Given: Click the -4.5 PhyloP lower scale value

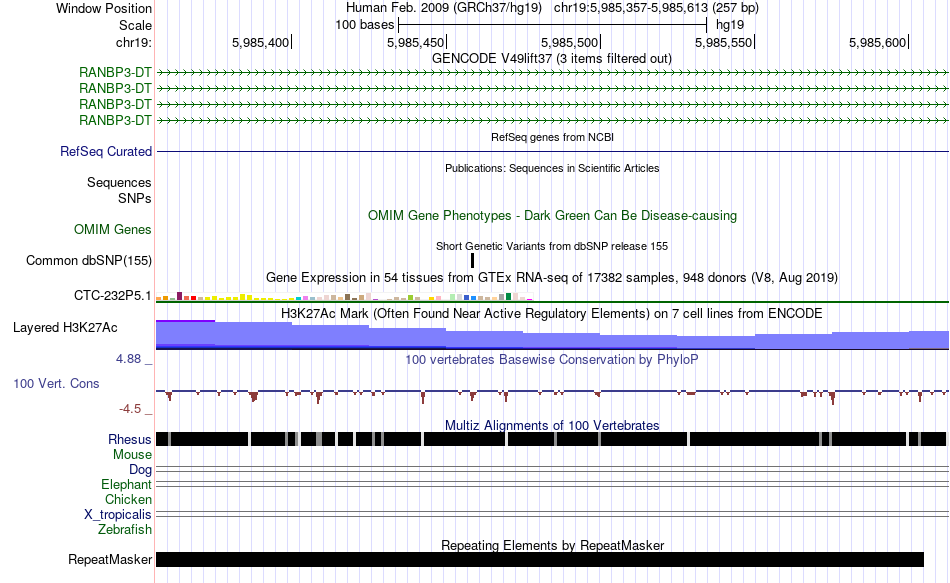Looking at the screenshot, I should pos(130,409).
